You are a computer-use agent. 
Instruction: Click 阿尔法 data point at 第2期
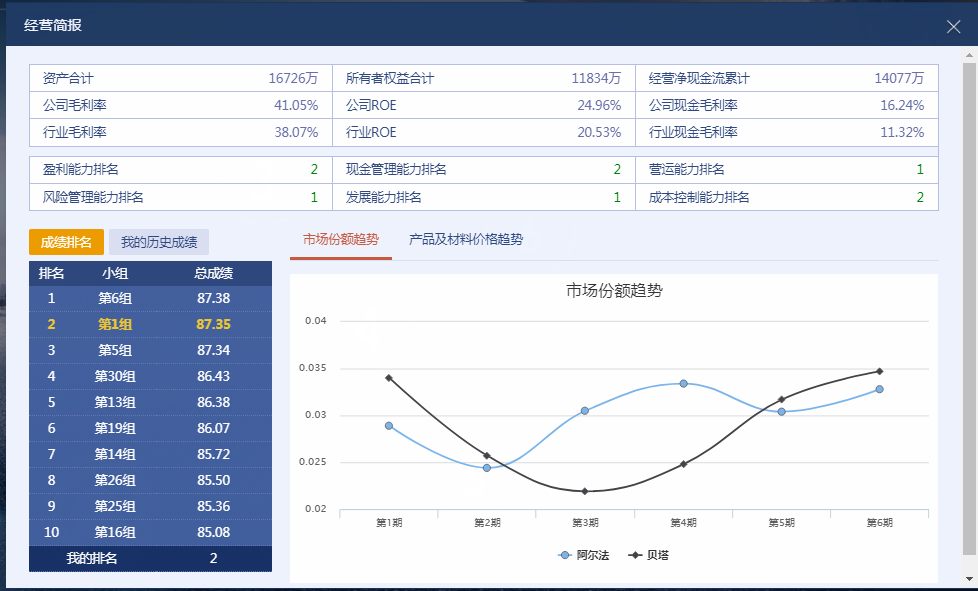pos(487,468)
